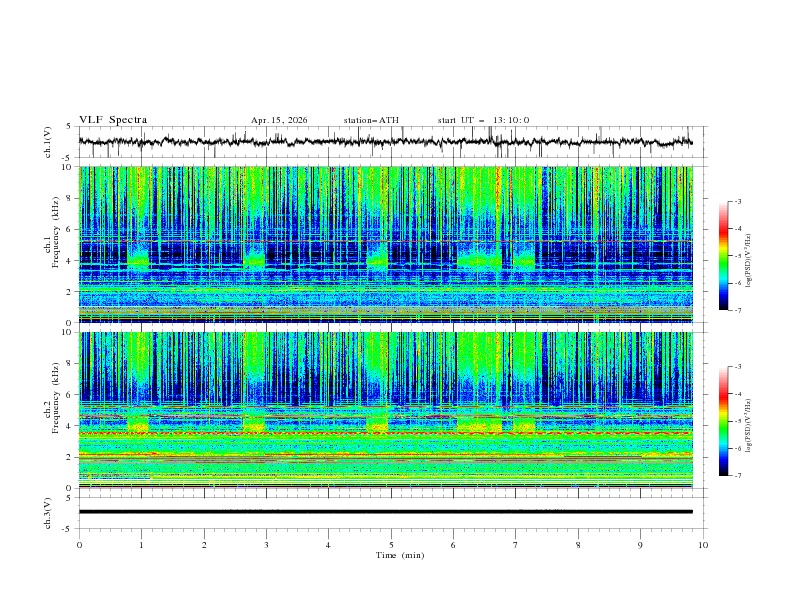
Task: Click the ch.1 voltage waveform trace
Action: point(385,142)
